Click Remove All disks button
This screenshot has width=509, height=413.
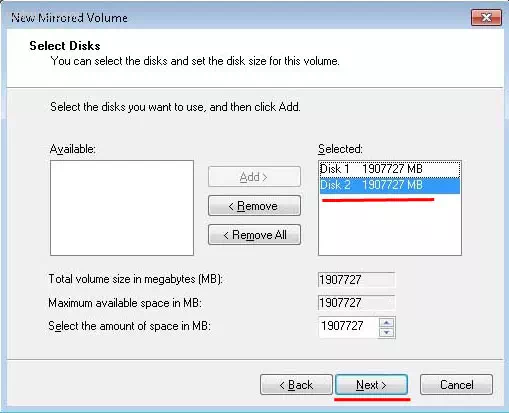pos(254,235)
